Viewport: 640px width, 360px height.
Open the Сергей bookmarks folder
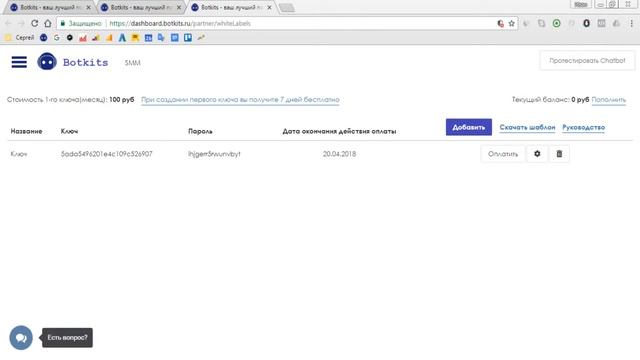coord(19,38)
